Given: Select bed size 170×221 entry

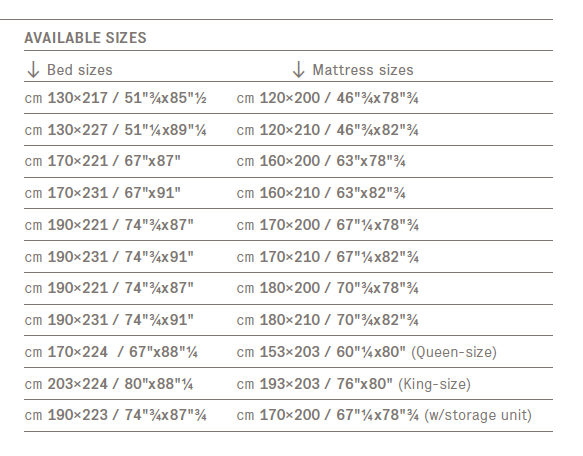Looking at the screenshot, I should coord(103,161).
